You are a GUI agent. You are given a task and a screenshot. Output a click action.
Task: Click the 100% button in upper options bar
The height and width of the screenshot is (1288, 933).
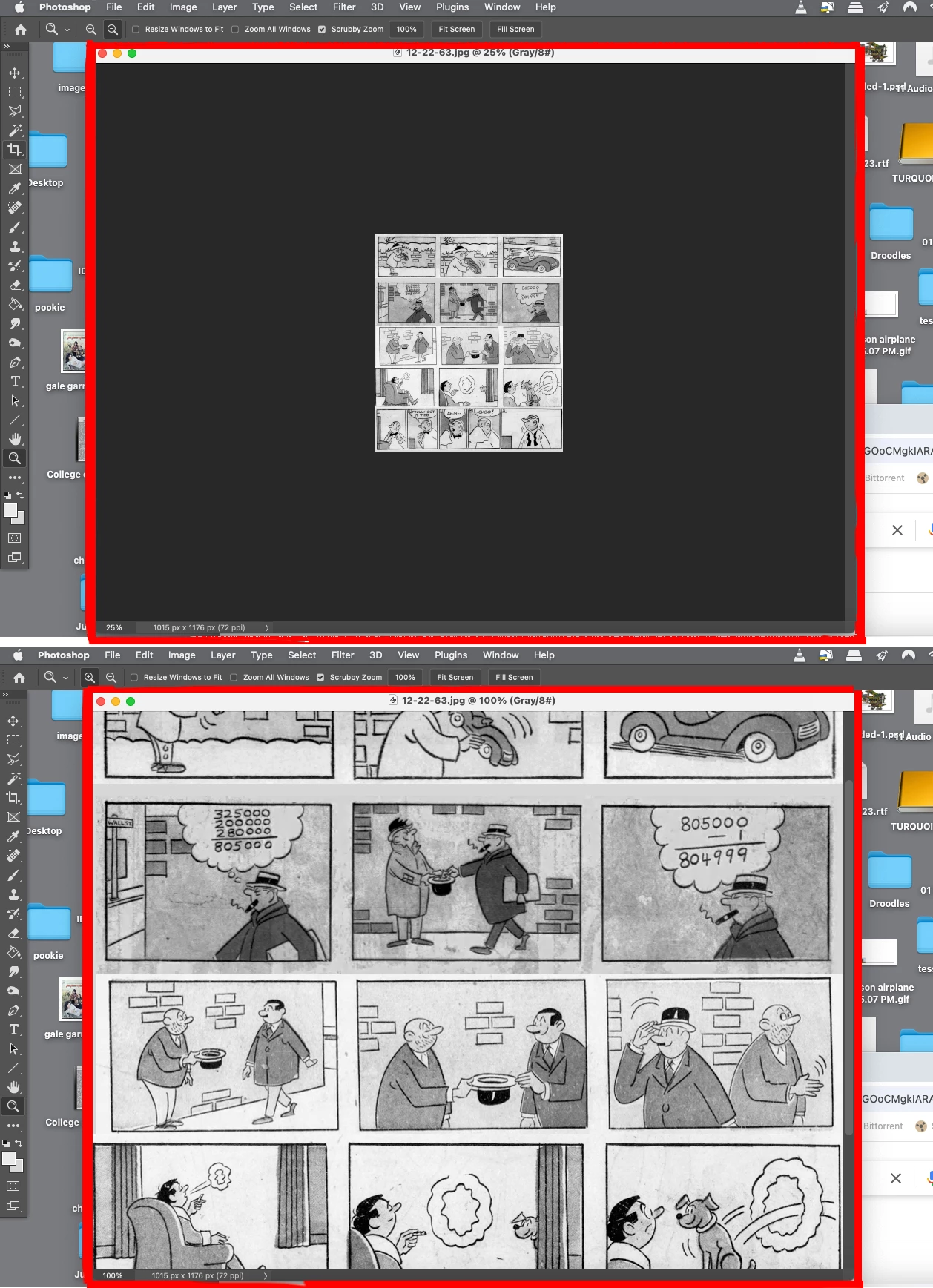click(406, 30)
